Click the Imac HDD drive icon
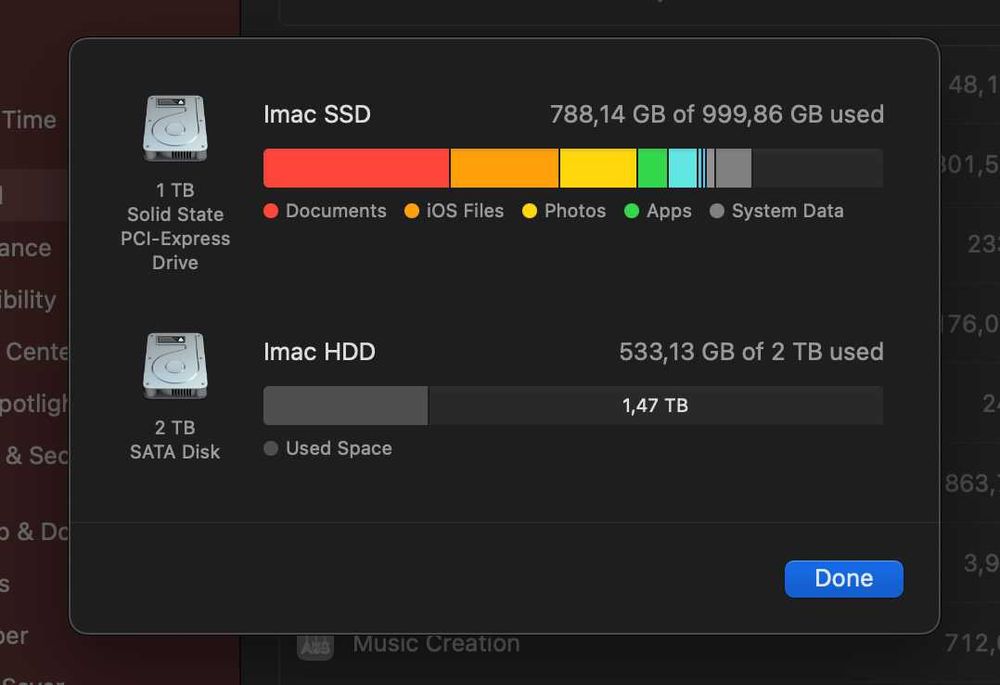The height and width of the screenshot is (685, 1000). (175, 366)
